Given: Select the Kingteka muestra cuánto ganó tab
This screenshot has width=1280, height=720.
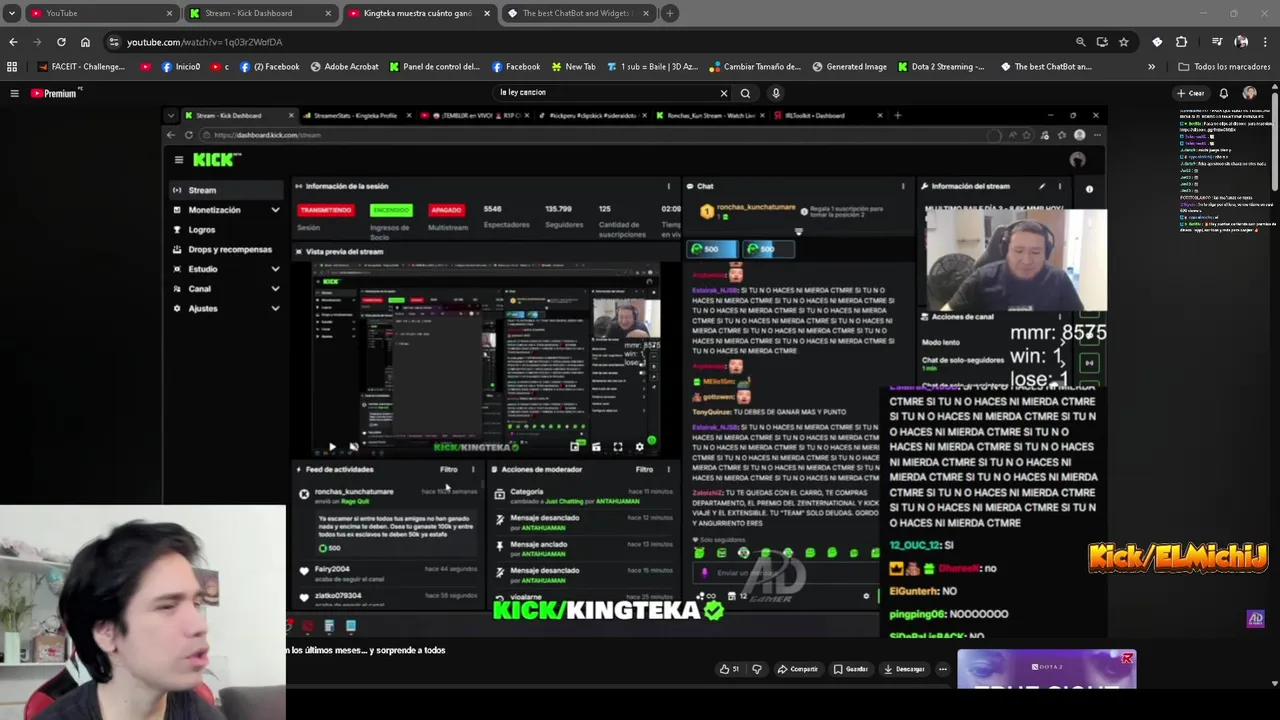Looking at the screenshot, I should point(418,13).
